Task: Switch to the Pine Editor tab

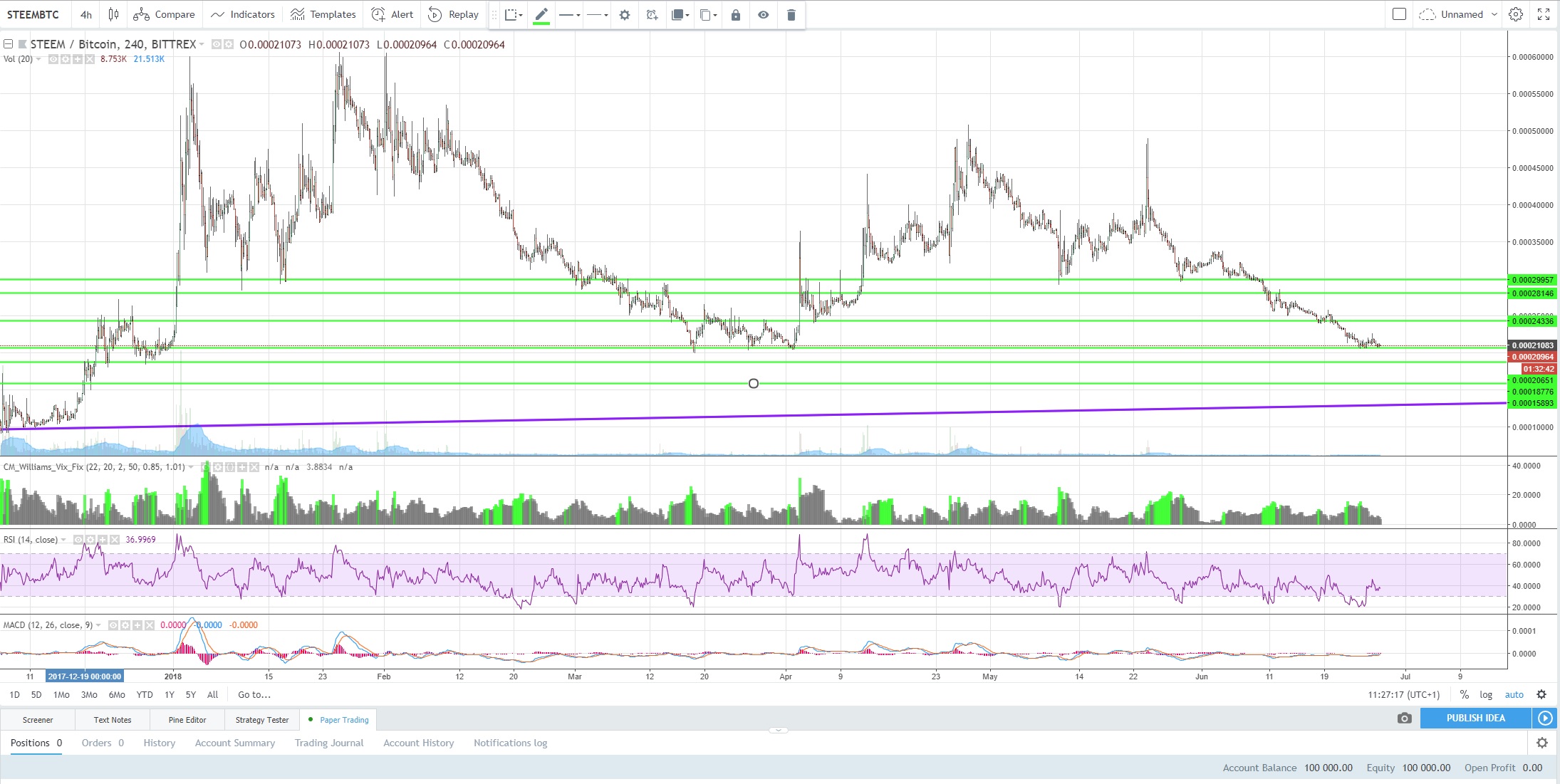Action: pyautogui.click(x=187, y=720)
